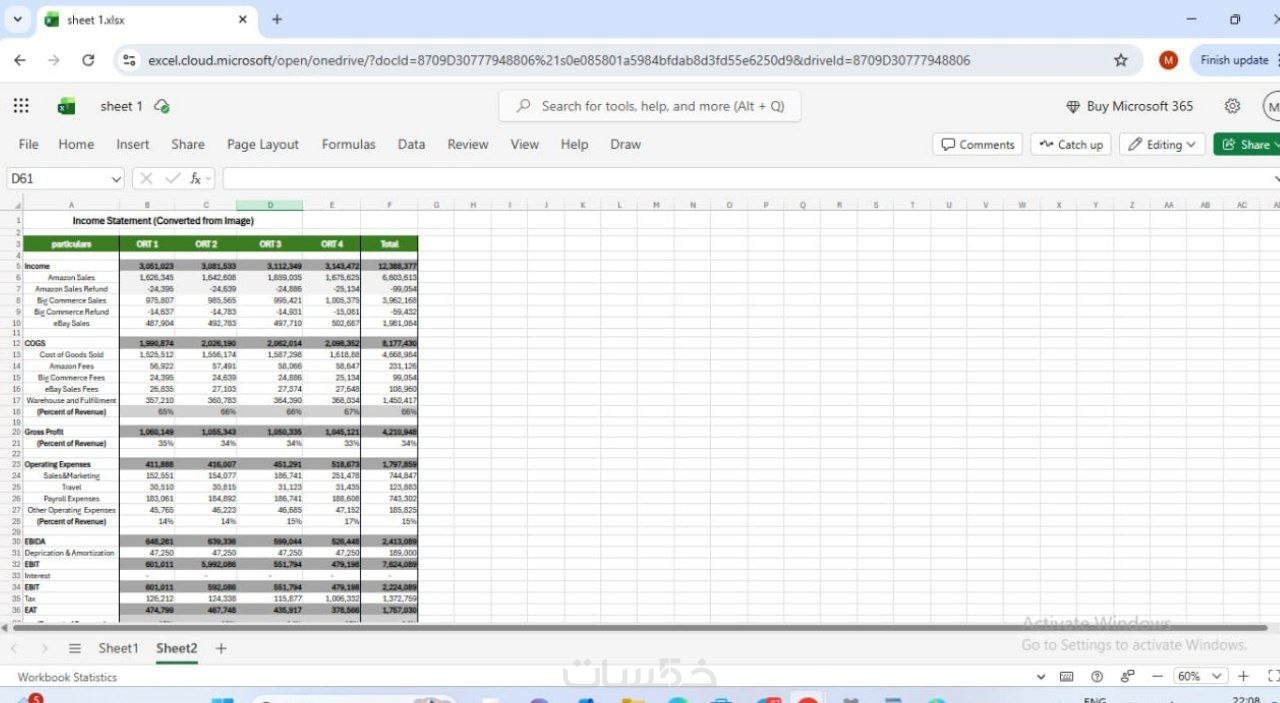Viewport: 1280px width, 703px height.
Task: Open the Chrome profile M avatar
Action: [x=1168, y=60]
